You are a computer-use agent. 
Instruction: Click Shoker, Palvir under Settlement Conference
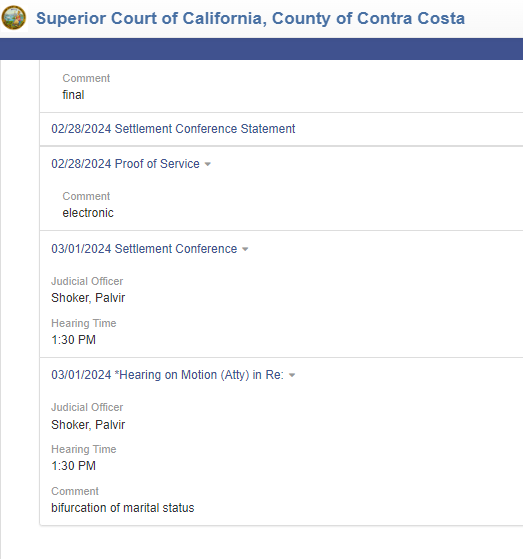[88, 298]
